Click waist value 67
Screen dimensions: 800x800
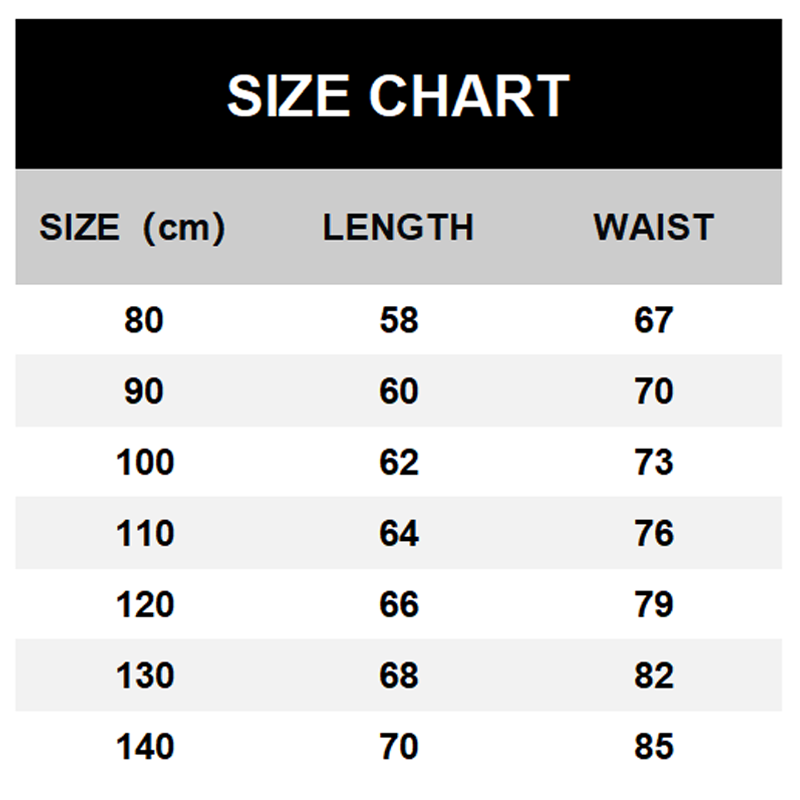click(x=654, y=321)
